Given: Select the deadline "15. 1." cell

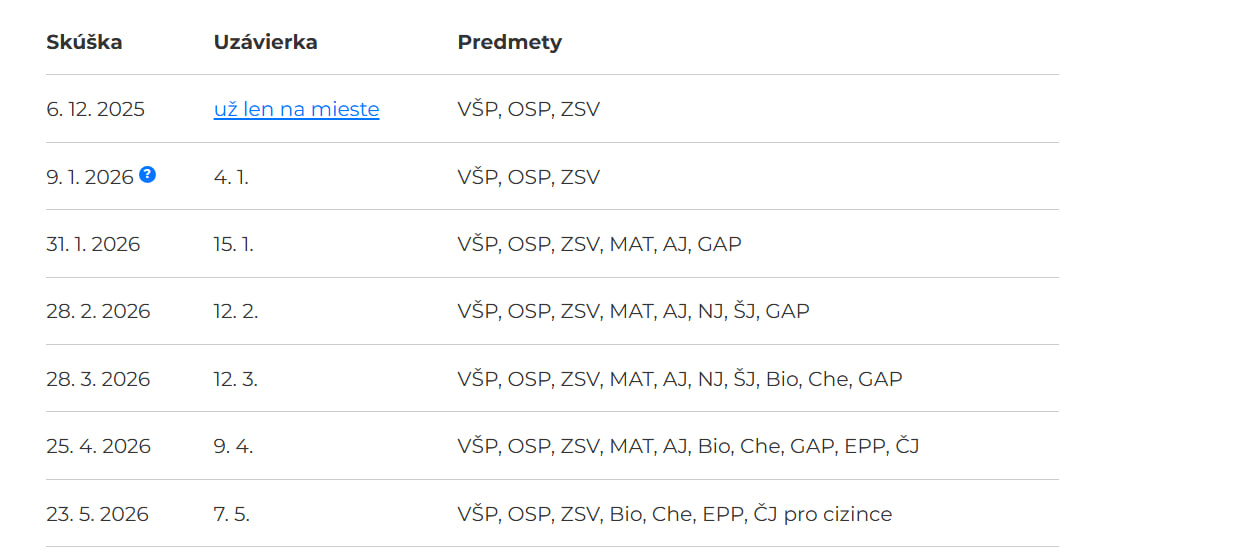Looking at the screenshot, I should pos(233,244).
